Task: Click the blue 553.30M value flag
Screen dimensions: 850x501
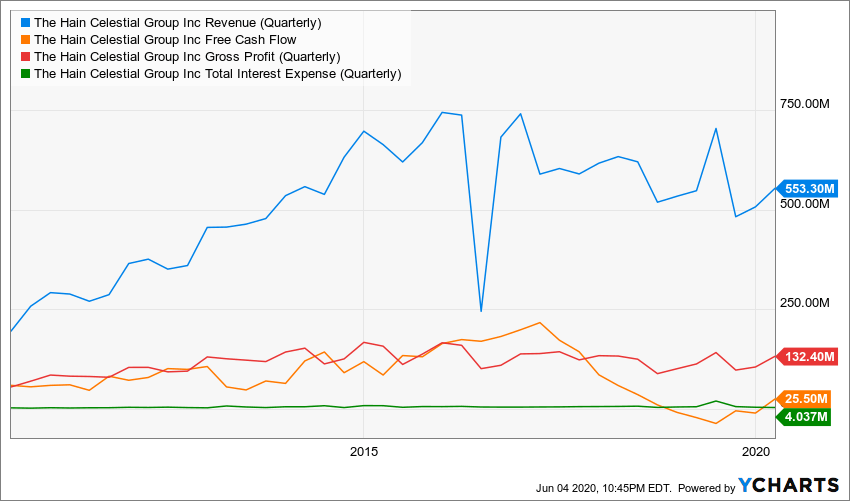Action: click(807, 189)
